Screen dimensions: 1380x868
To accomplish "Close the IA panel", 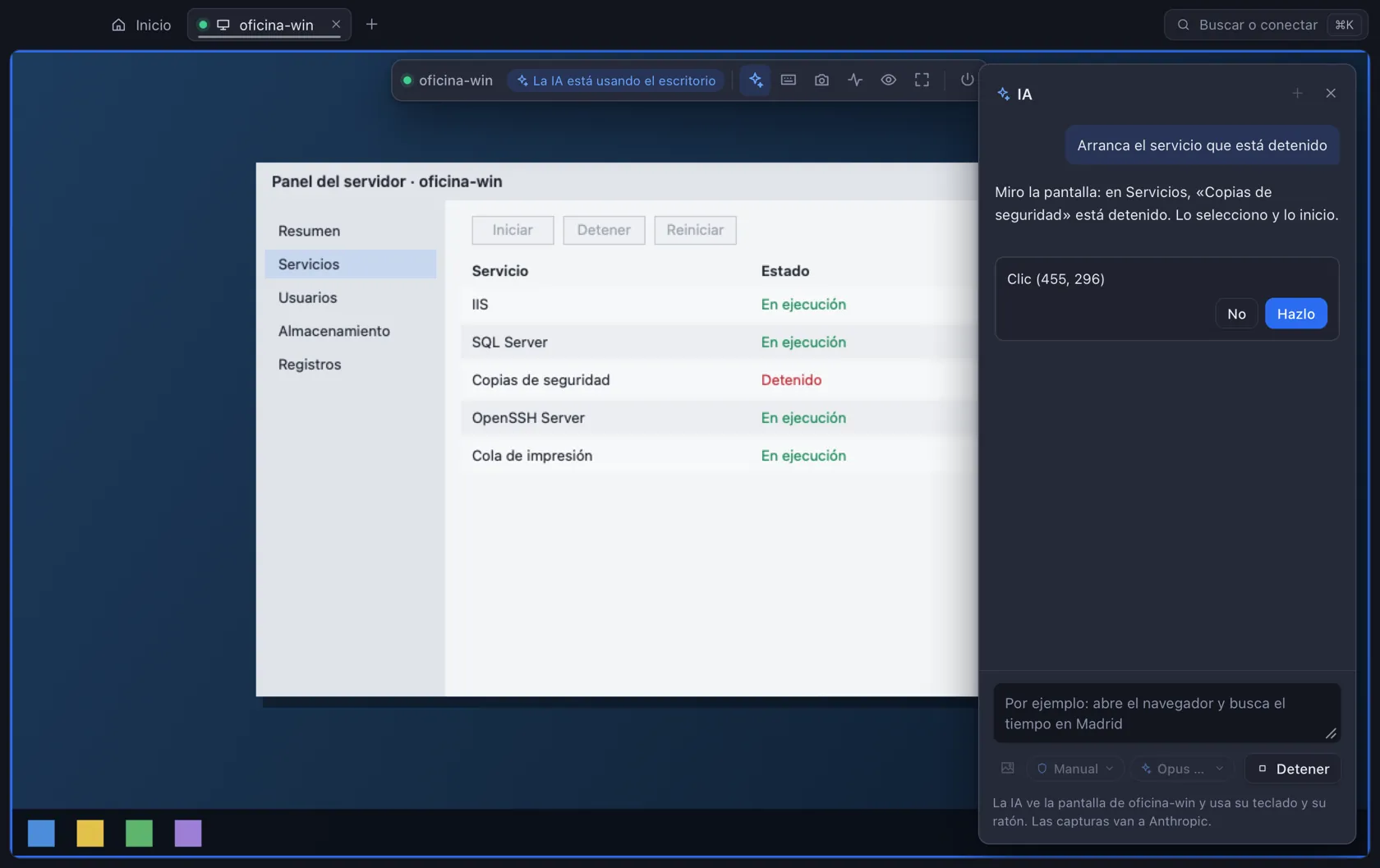I will click(x=1331, y=94).
